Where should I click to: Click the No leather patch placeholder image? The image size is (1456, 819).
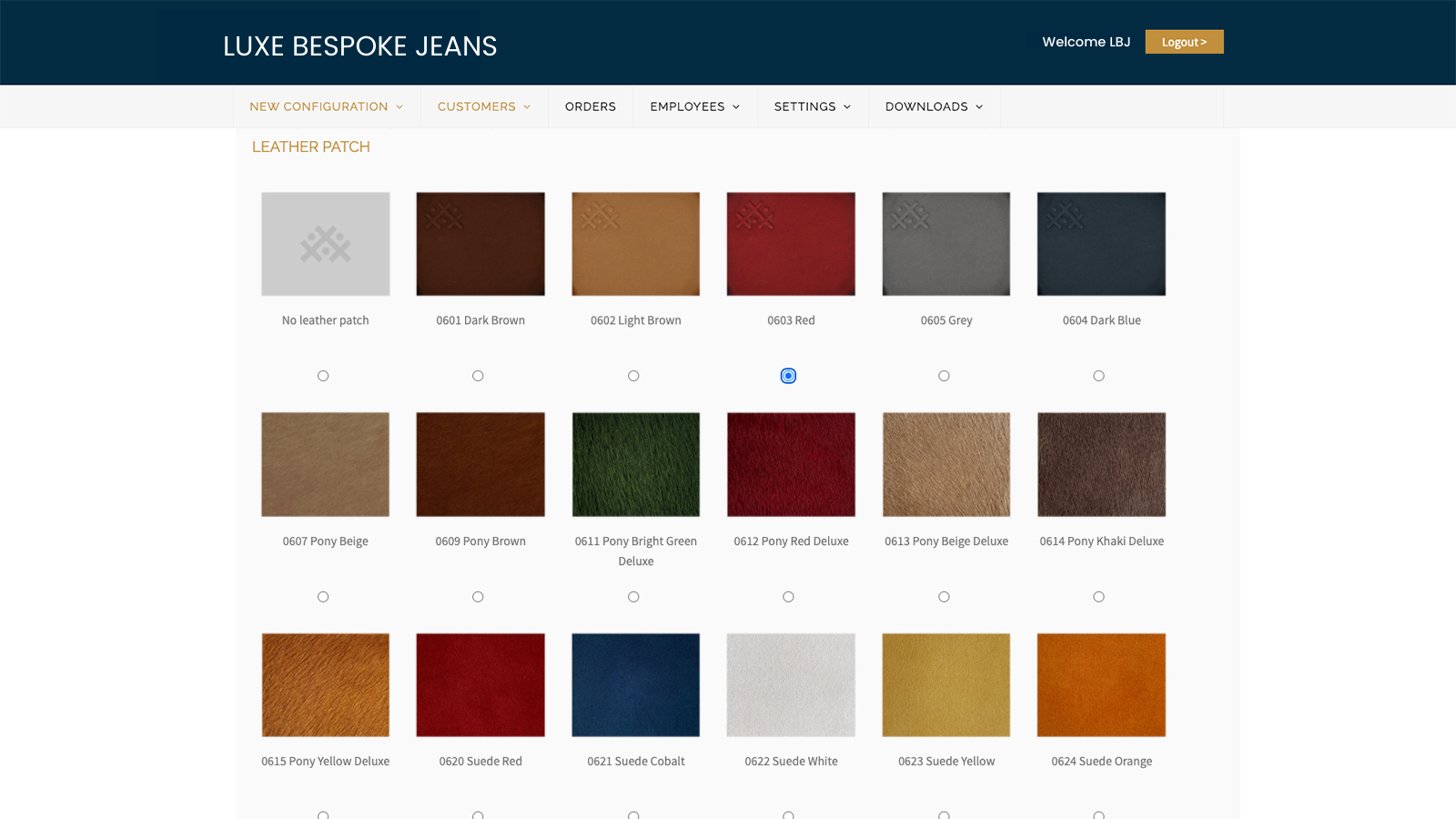coord(325,244)
